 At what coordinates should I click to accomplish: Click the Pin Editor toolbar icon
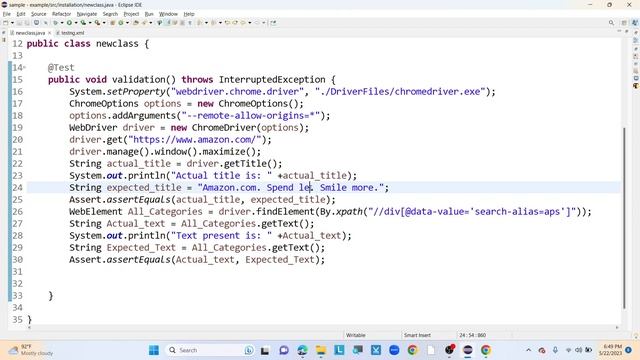(273, 23)
